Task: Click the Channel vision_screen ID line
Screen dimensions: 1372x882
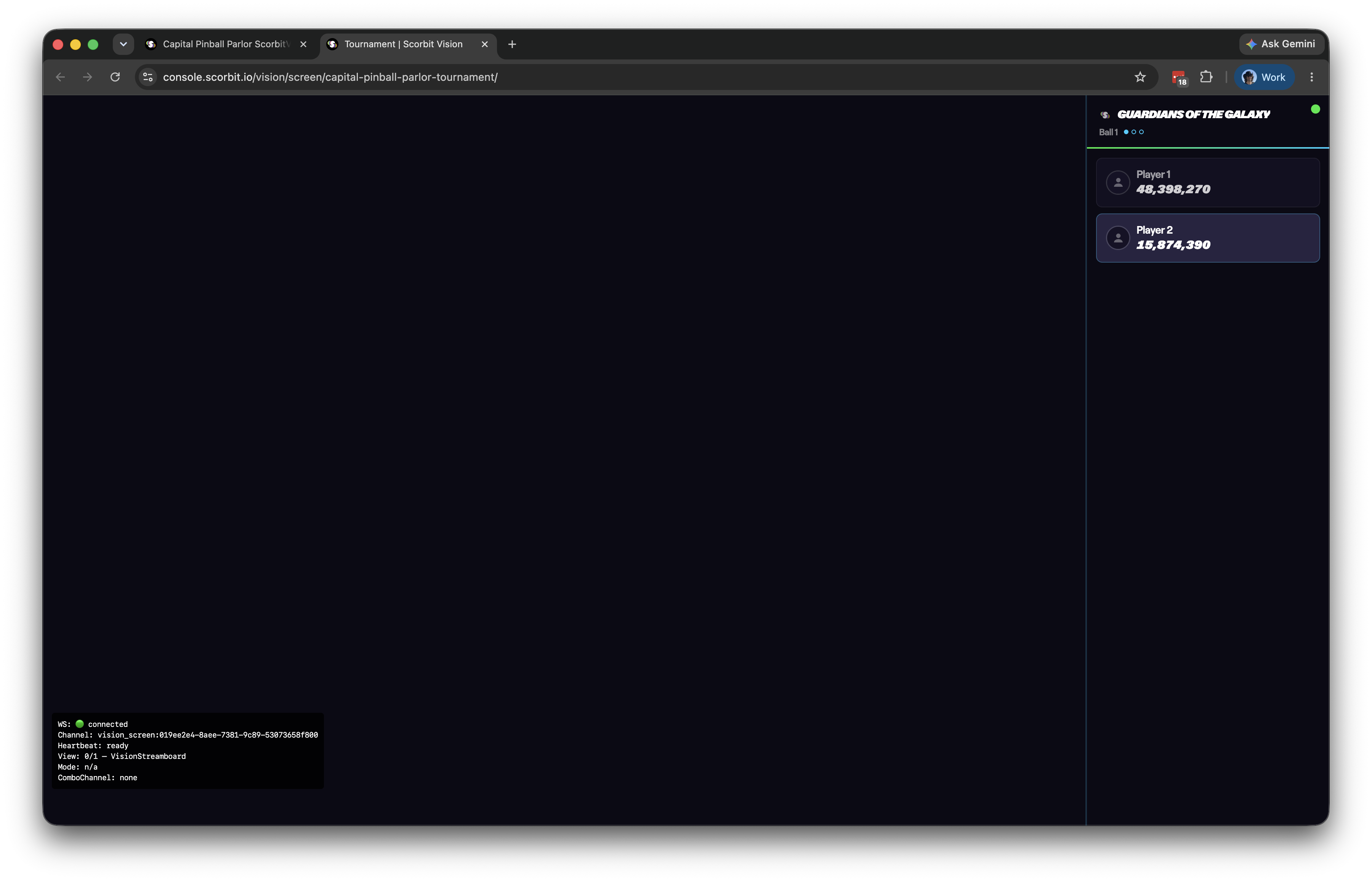Action: 188,735
